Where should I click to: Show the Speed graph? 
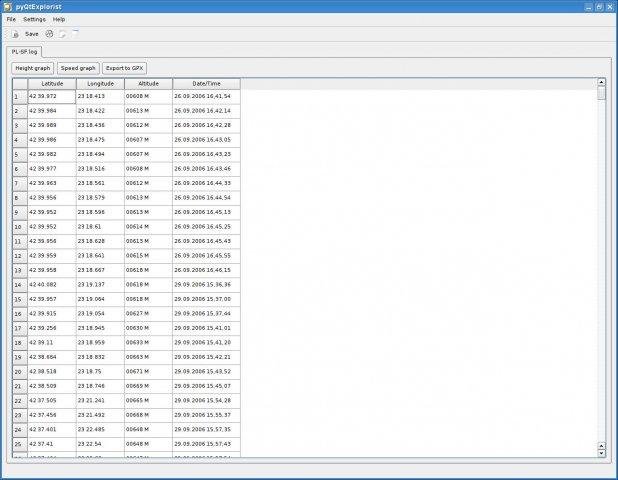tap(78, 68)
